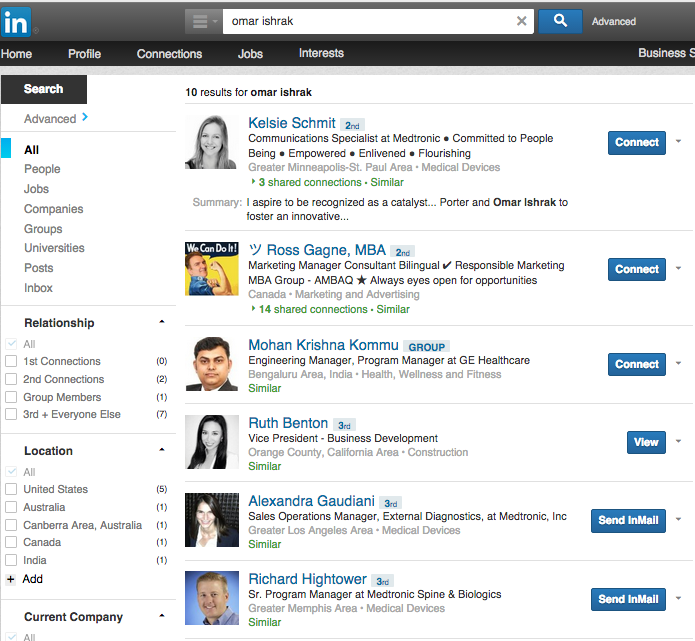Check the Group Members filter

[x=11, y=397]
